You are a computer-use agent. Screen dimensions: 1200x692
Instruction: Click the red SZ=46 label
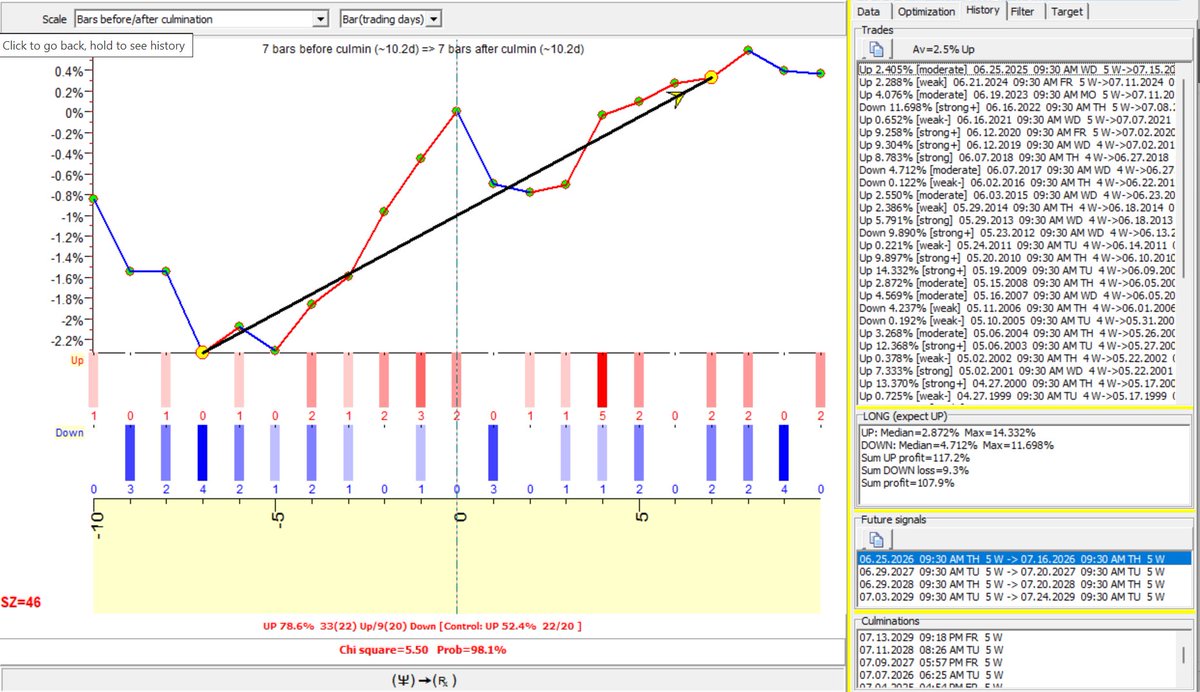22,603
